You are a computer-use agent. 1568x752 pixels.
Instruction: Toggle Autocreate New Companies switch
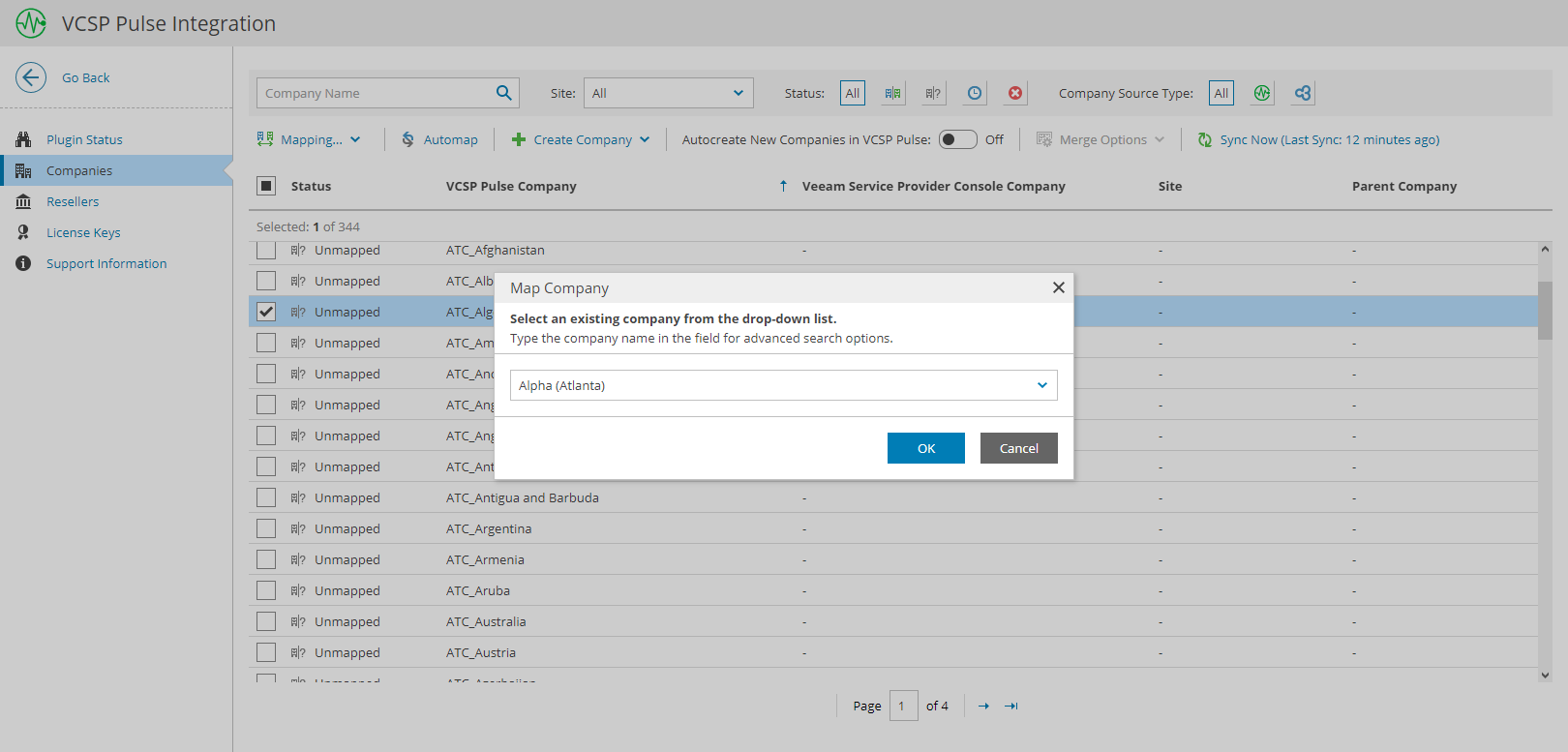pos(957,139)
